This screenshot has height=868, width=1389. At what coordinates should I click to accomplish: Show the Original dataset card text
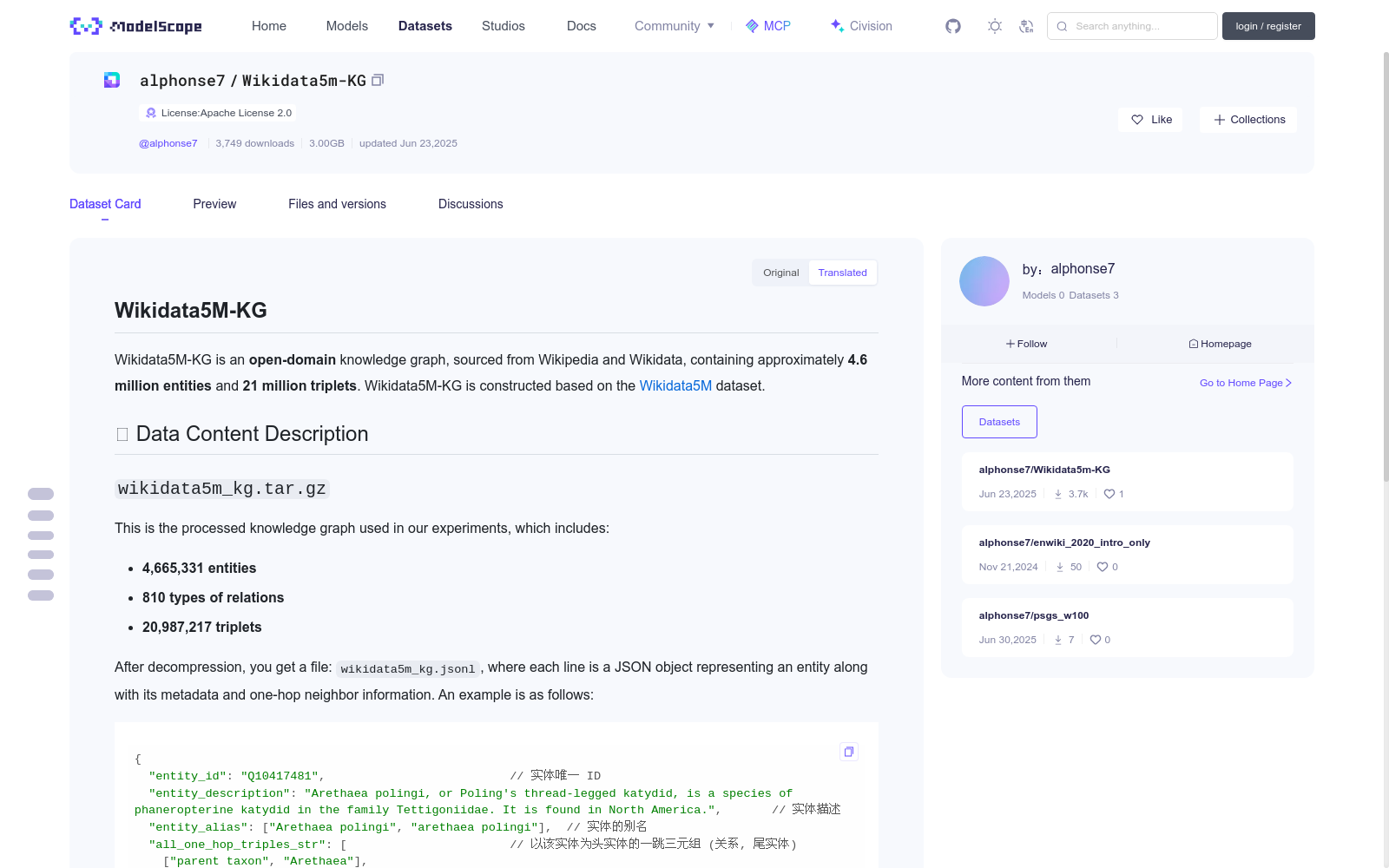pyautogui.click(x=781, y=273)
